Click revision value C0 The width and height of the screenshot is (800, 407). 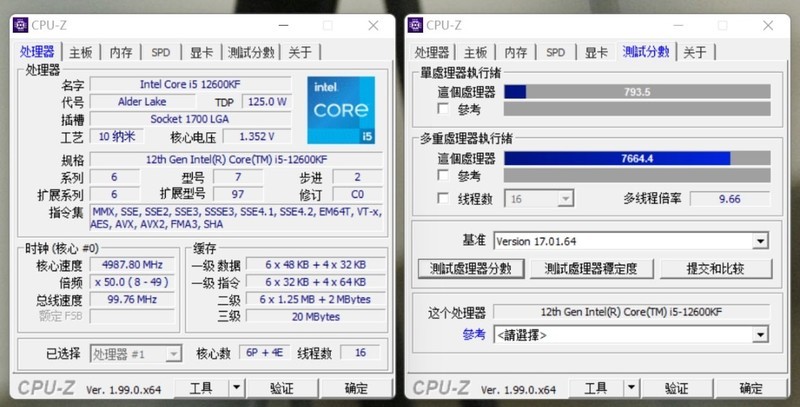coord(357,194)
